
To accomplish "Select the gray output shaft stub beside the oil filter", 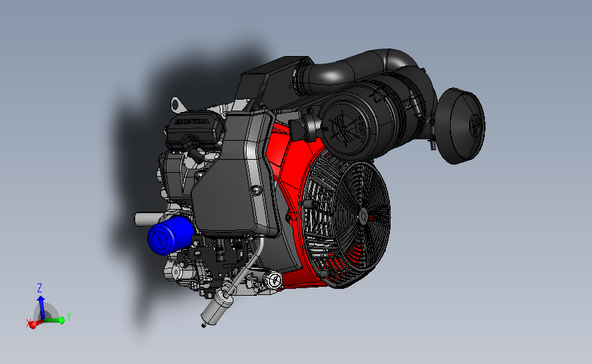I will click(147, 219).
